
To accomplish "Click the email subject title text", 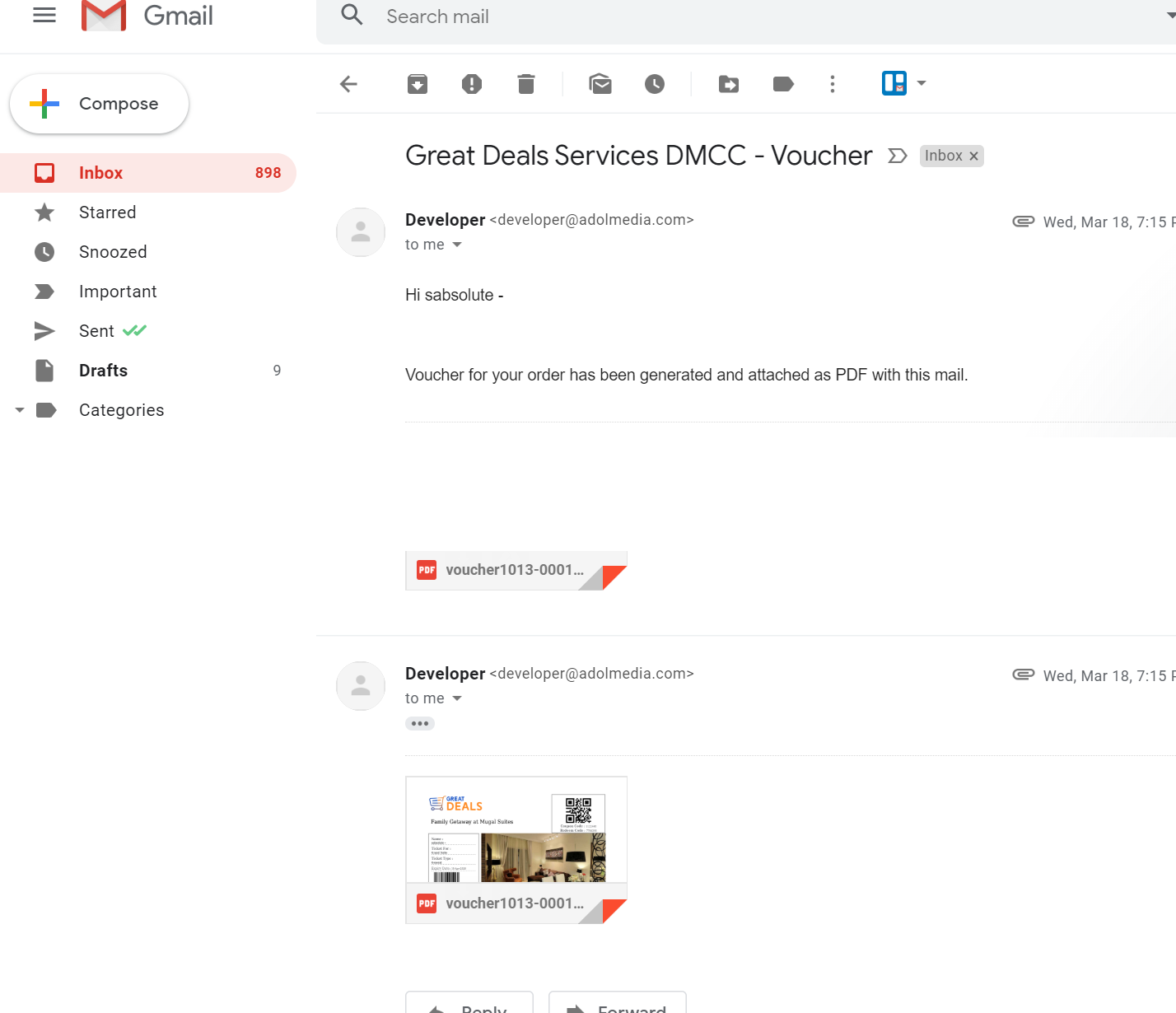I will 638,156.
